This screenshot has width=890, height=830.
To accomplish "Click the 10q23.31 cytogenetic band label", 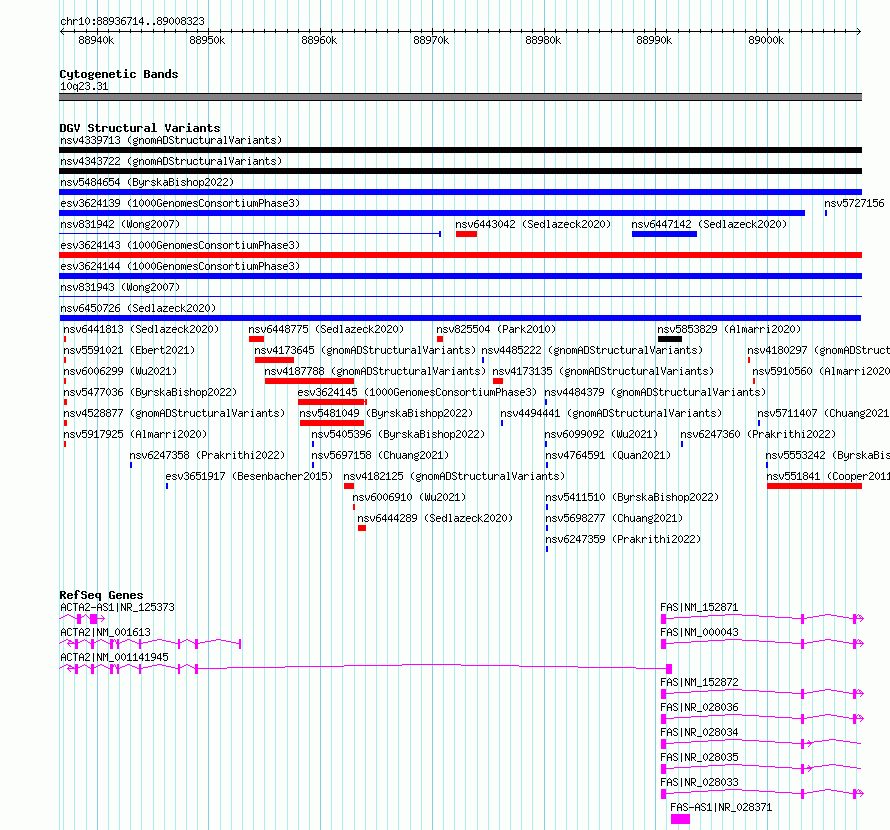I will pos(84,86).
